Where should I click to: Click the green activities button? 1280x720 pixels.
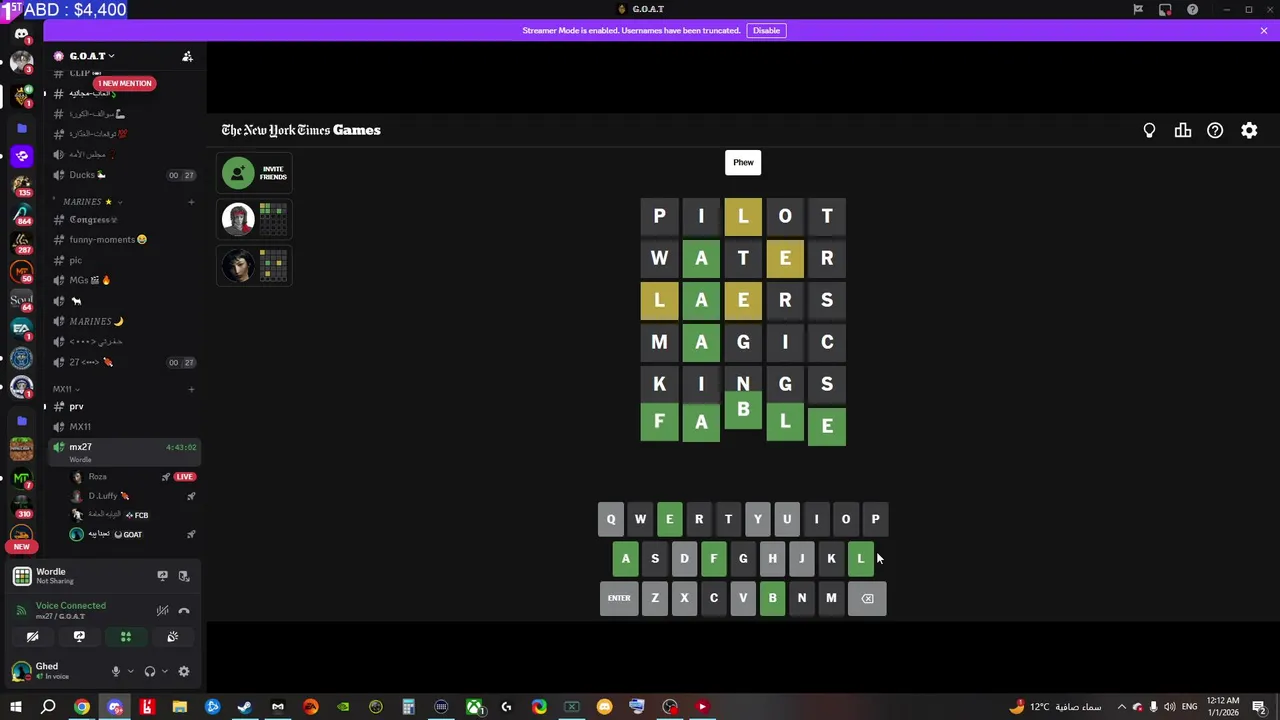click(126, 636)
